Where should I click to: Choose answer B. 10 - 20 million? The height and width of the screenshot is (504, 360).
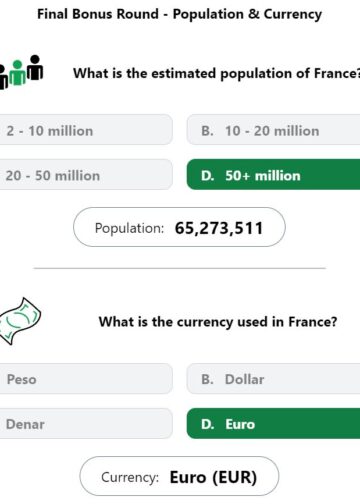[x=273, y=130]
